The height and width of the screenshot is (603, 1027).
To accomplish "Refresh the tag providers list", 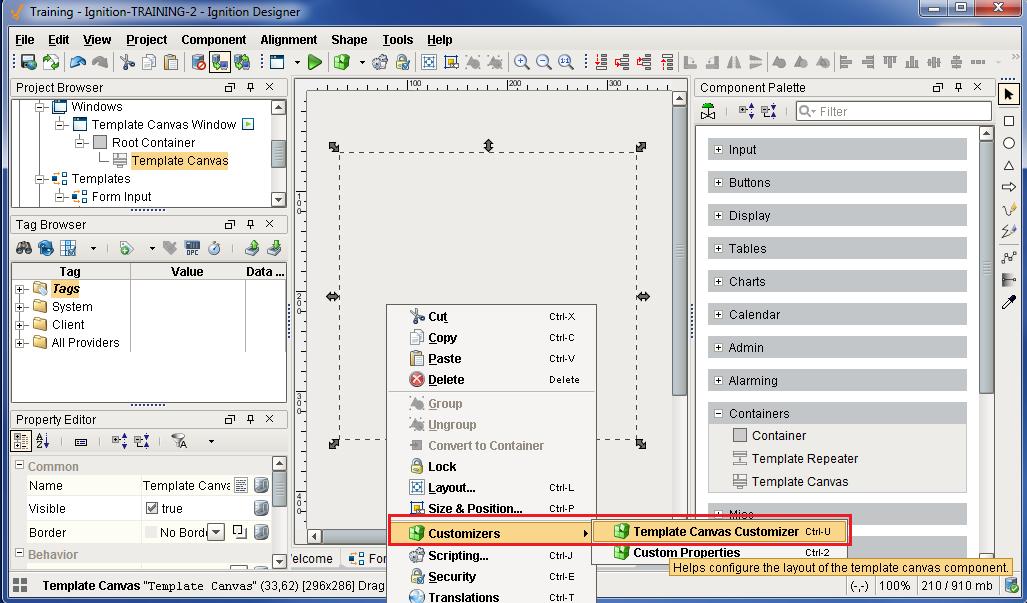I will pyautogui.click(x=45, y=248).
